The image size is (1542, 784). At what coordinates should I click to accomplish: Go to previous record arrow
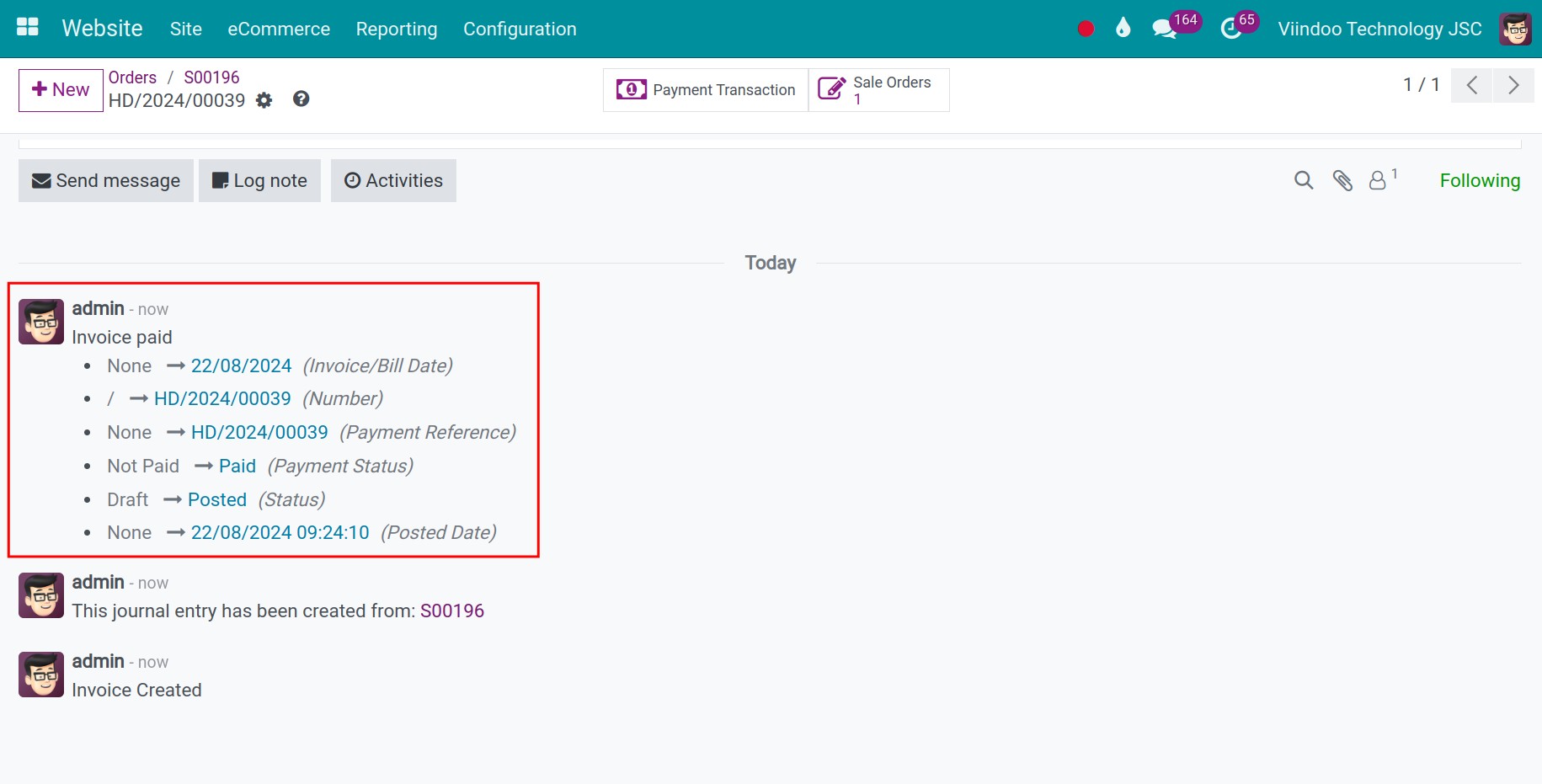1472,85
